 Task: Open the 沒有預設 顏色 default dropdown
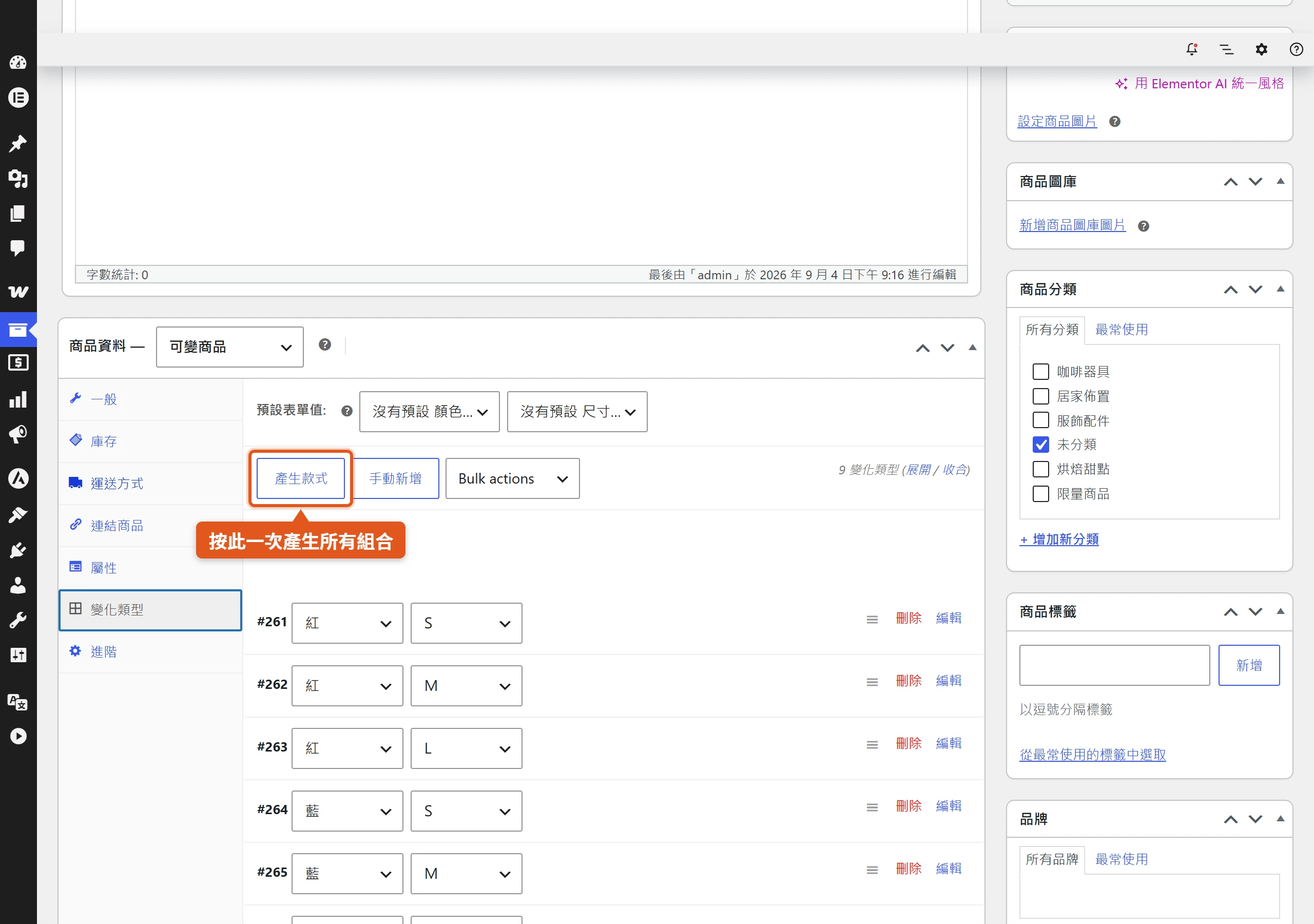429,412
